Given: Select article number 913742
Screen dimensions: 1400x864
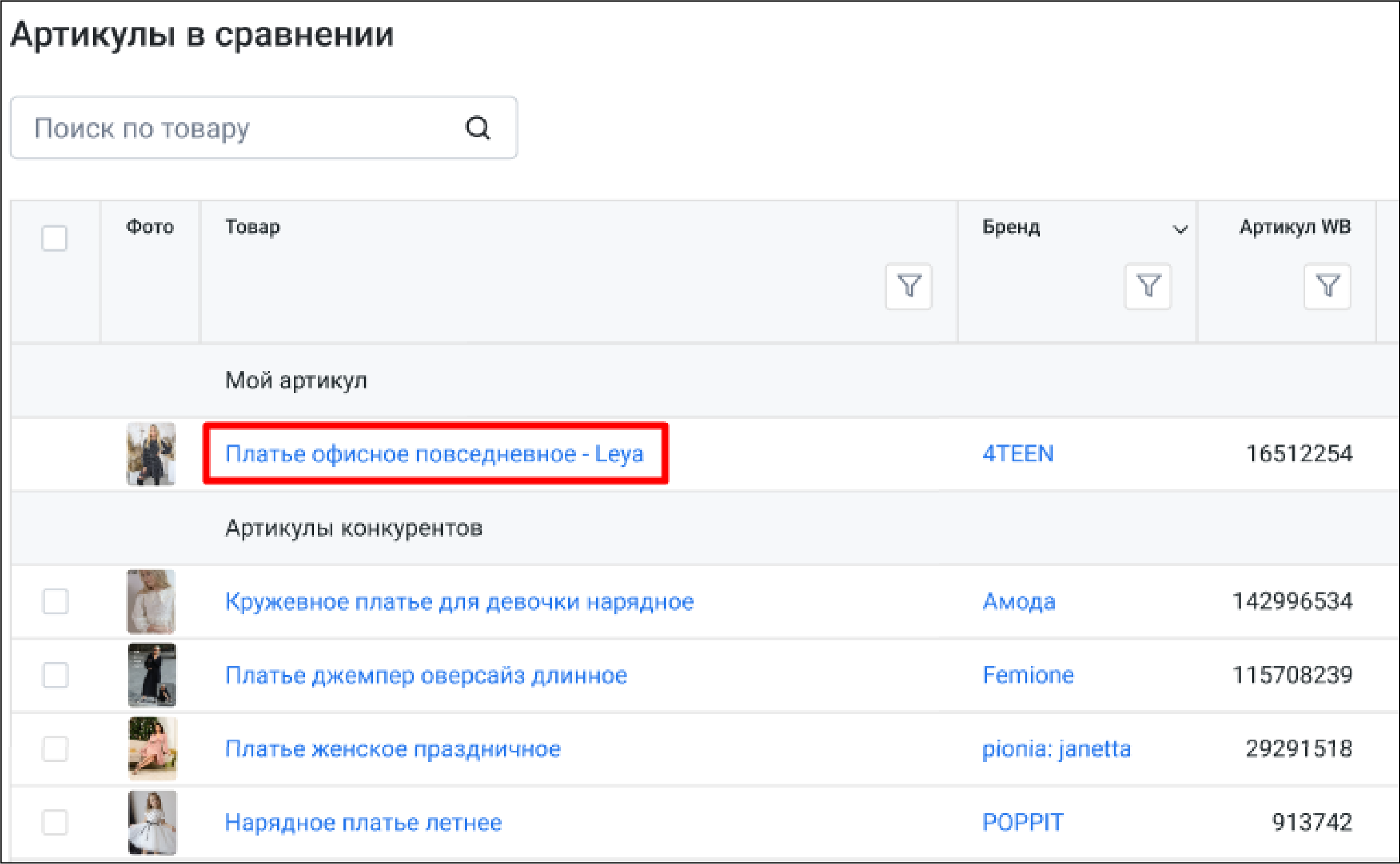Looking at the screenshot, I should pos(1312,823).
